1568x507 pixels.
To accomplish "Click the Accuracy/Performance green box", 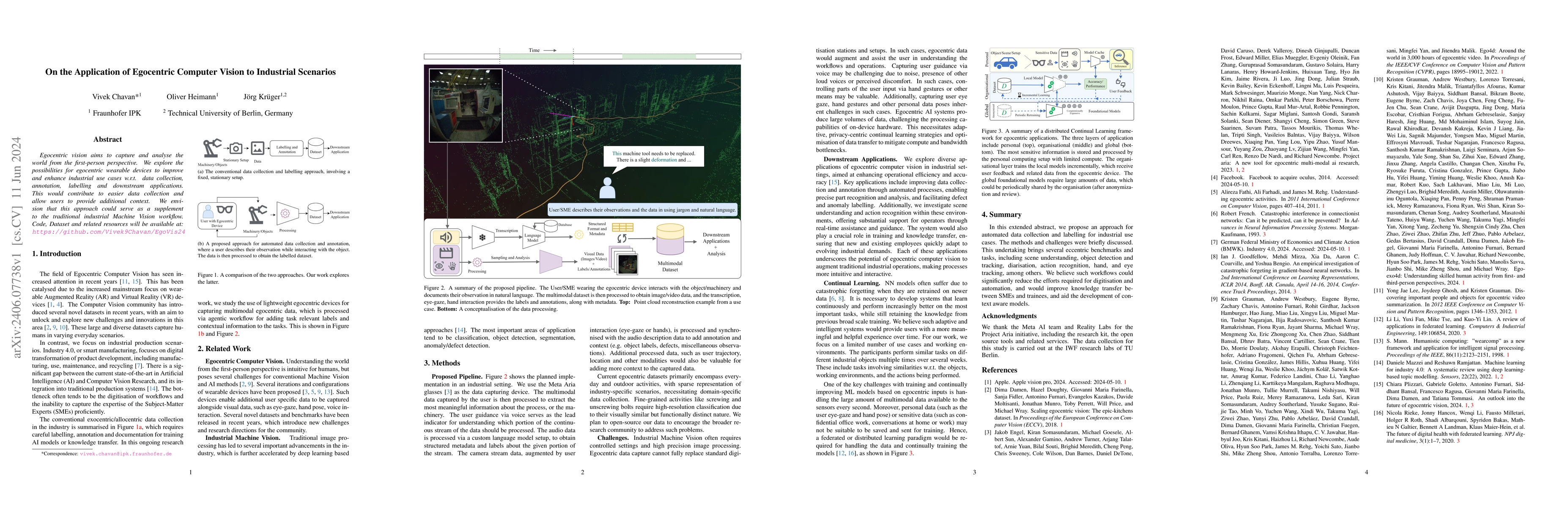I will pos(1095,84).
